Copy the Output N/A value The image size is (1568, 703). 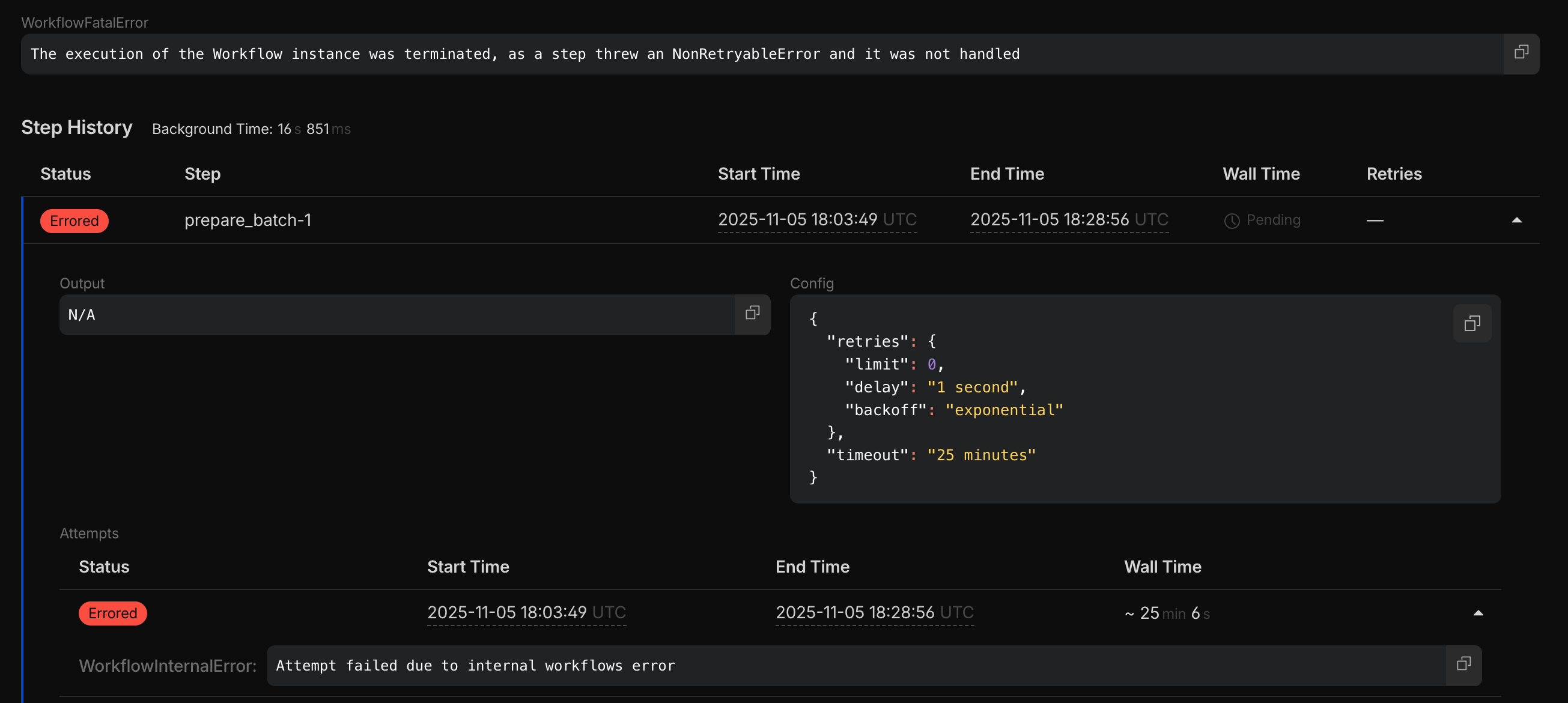pos(752,313)
